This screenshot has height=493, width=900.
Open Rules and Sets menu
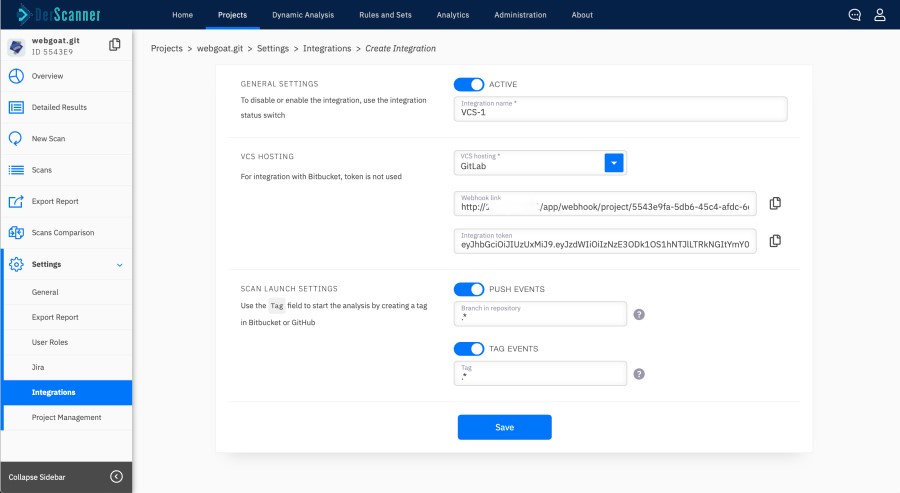385,15
